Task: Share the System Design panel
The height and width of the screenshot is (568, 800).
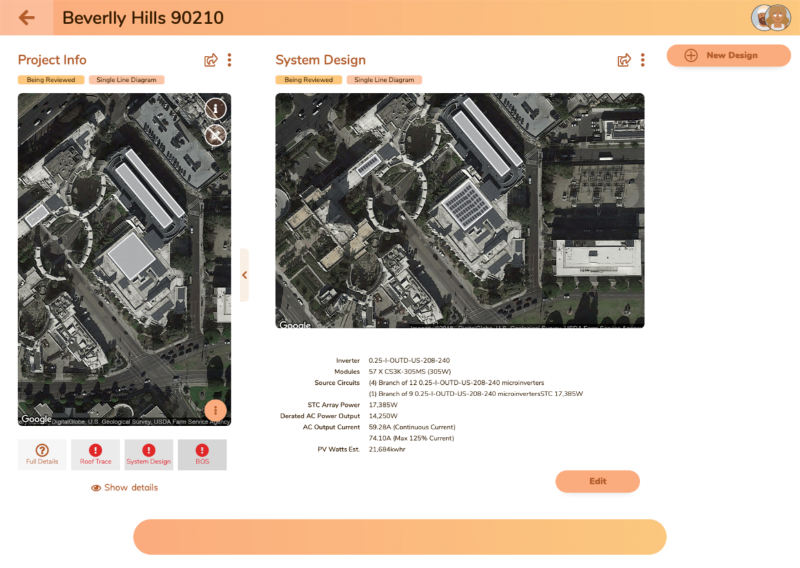Action: [624, 60]
